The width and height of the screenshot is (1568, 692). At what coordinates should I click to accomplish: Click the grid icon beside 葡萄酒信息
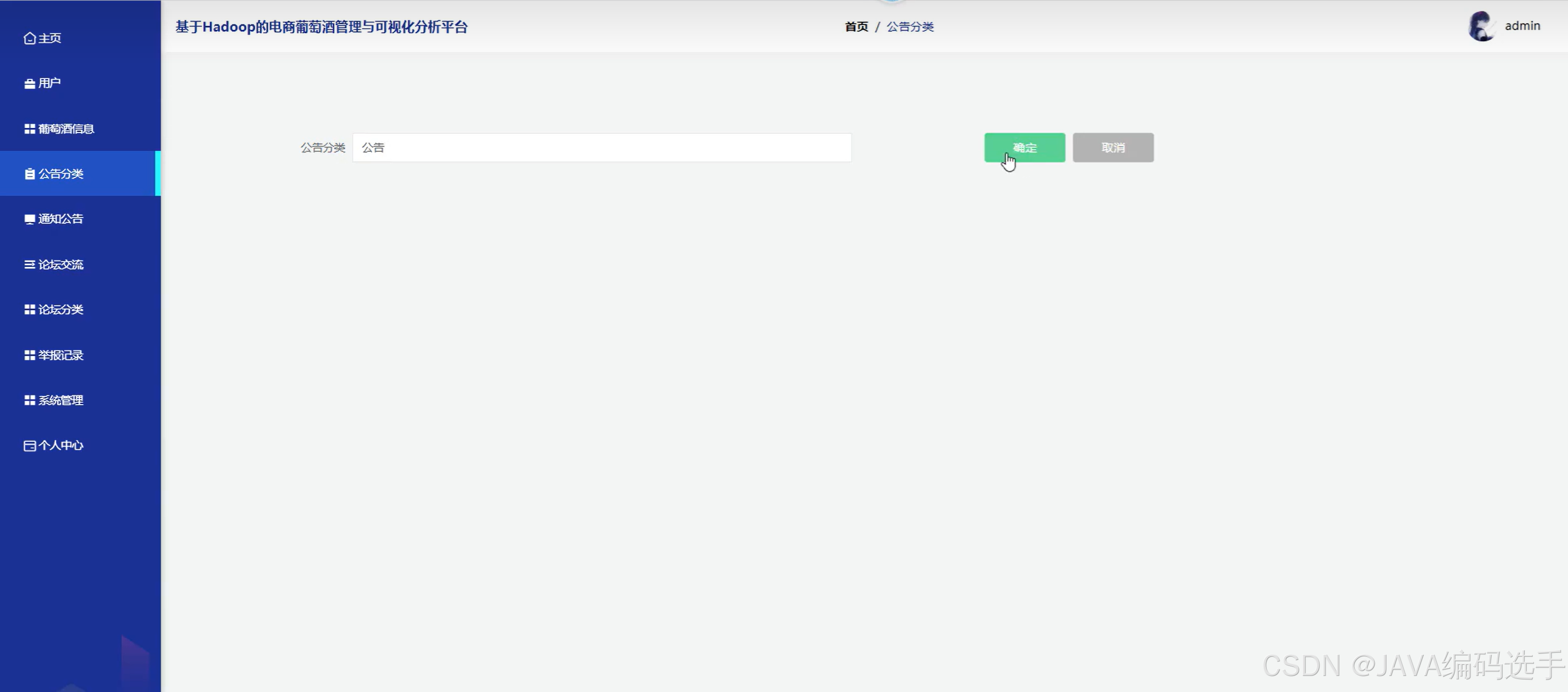point(29,129)
